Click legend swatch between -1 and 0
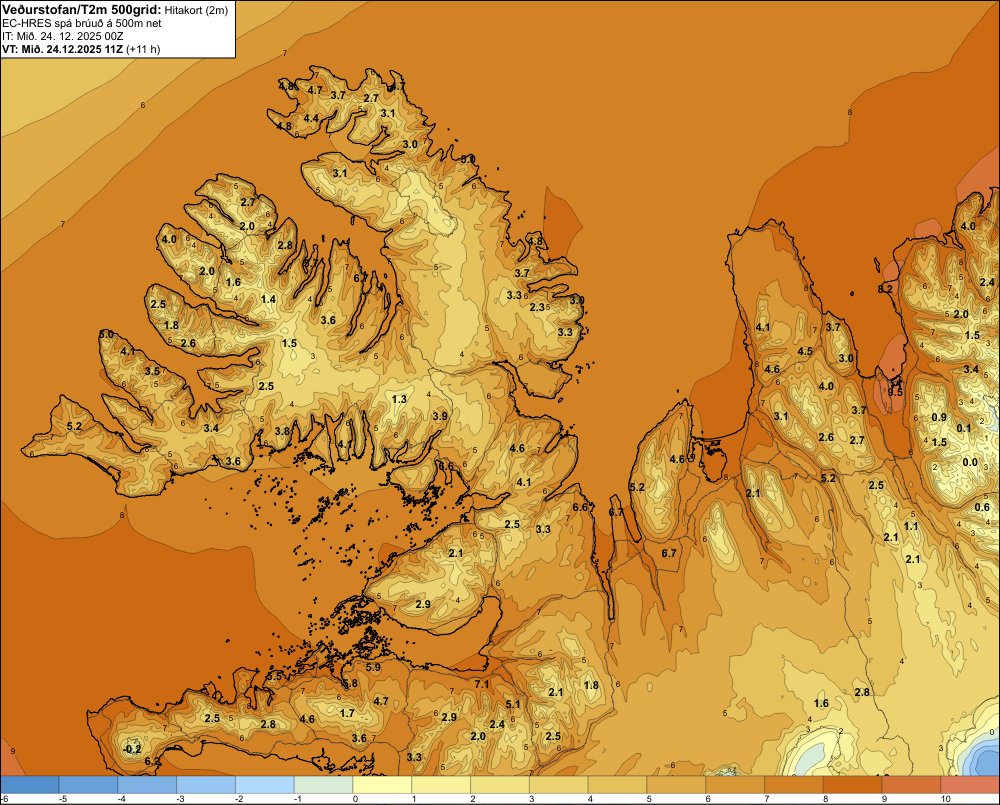 (323, 785)
